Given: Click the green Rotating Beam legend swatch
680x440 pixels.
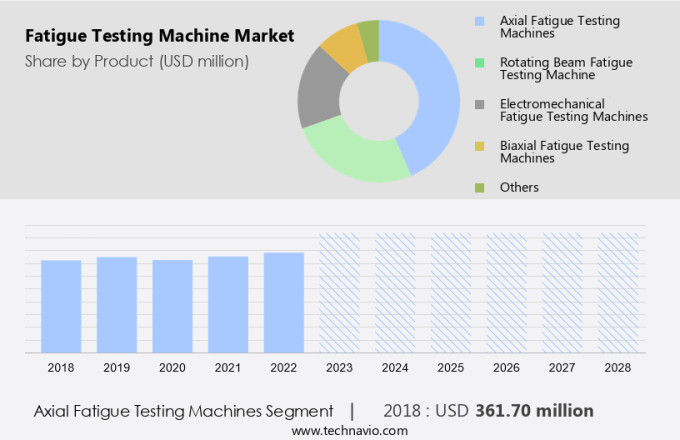Looking at the screenshot, I should (x=480, y=62).
